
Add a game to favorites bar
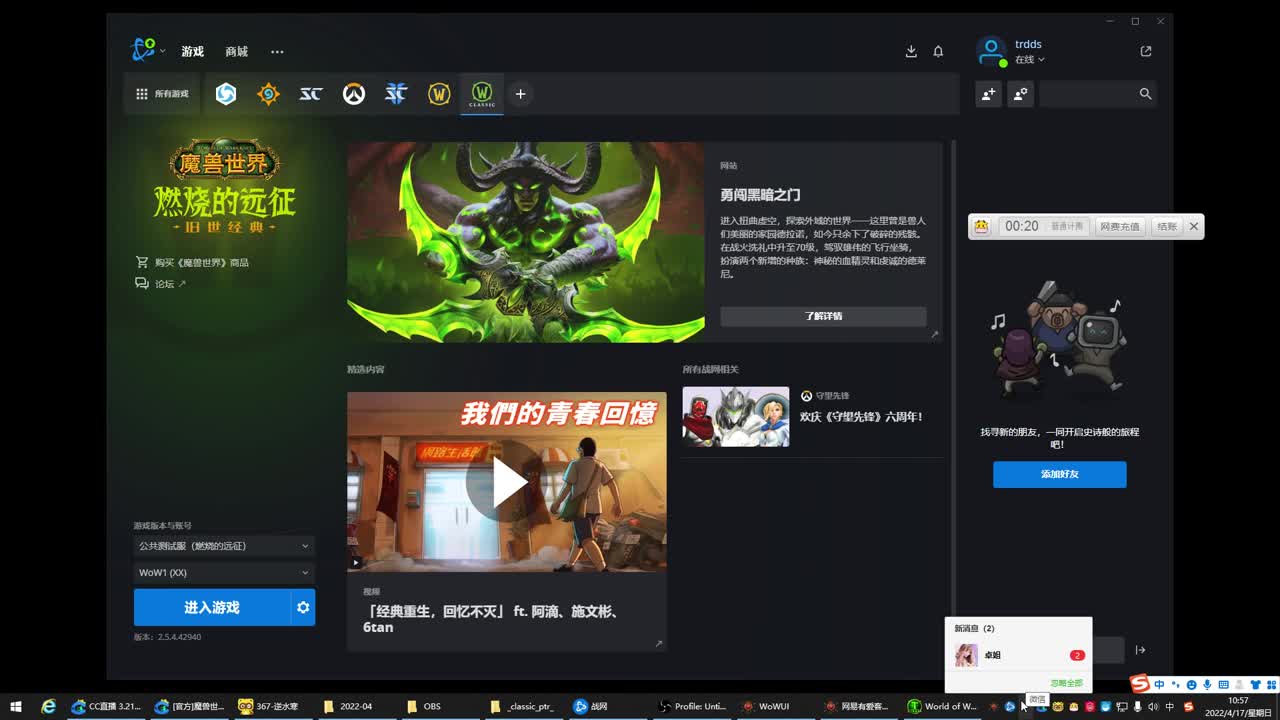coord(520,94)
